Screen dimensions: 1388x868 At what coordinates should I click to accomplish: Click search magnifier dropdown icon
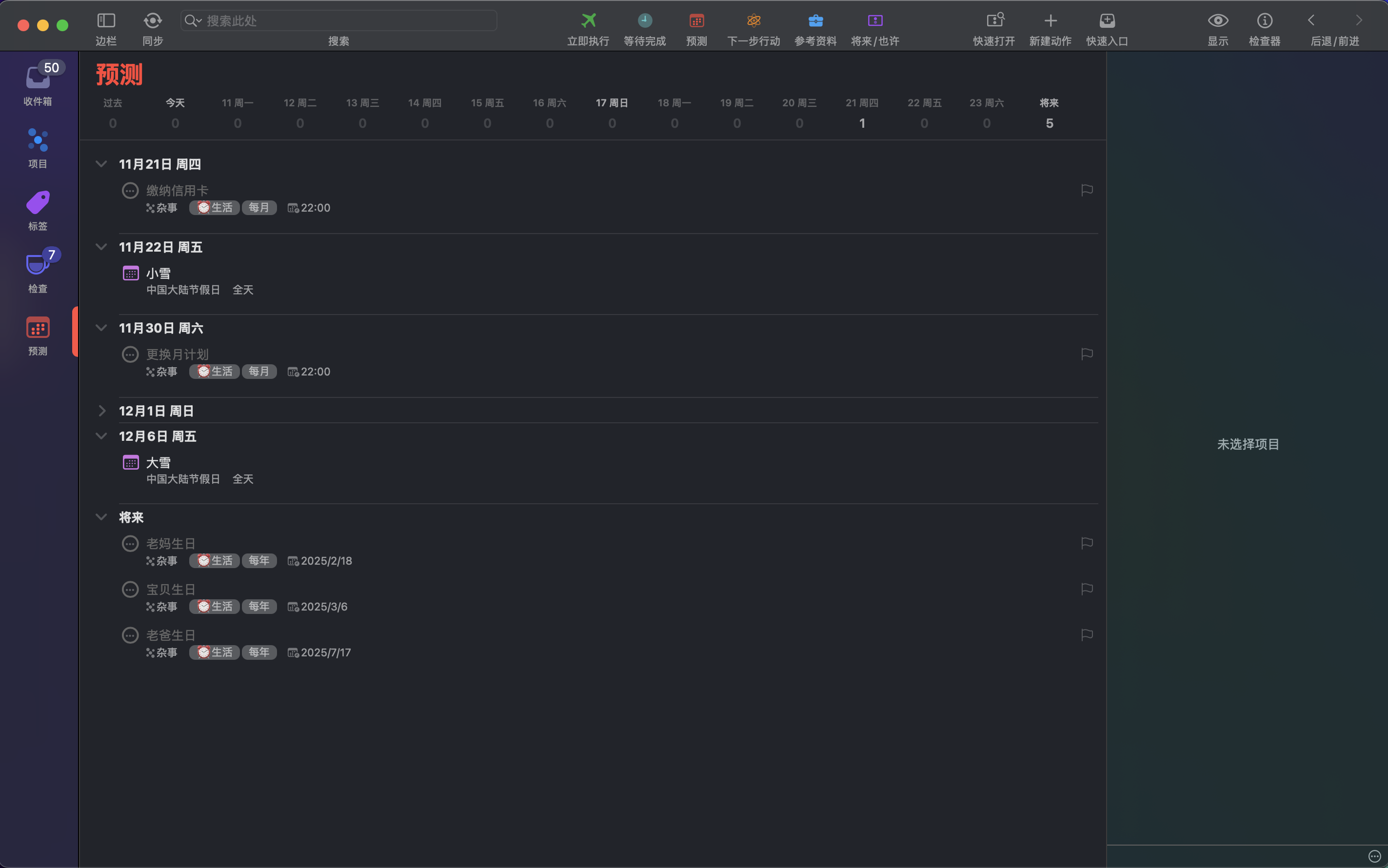click(x=193, y=20)
